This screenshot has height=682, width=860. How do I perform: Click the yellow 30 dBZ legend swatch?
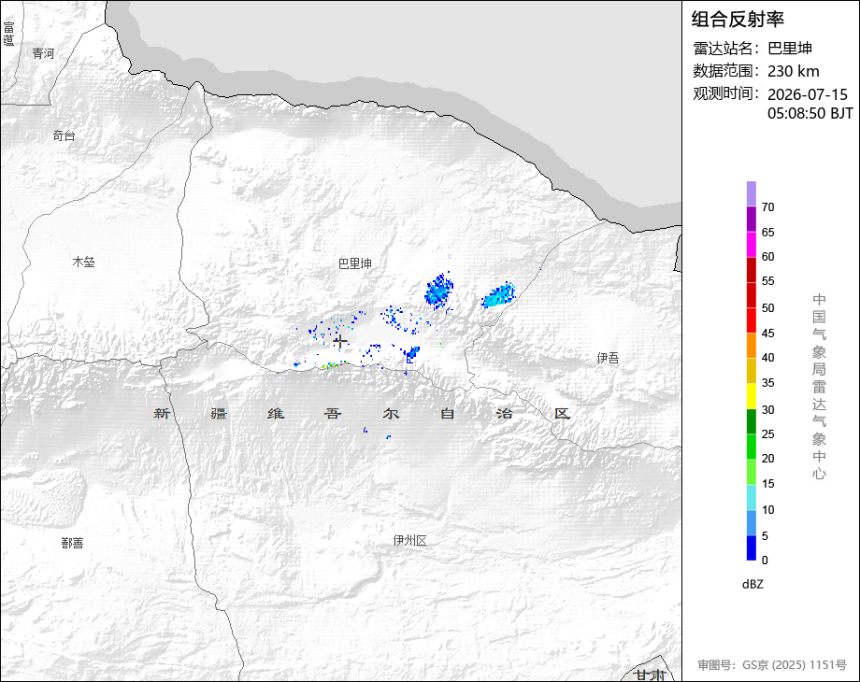coord(751,396)
